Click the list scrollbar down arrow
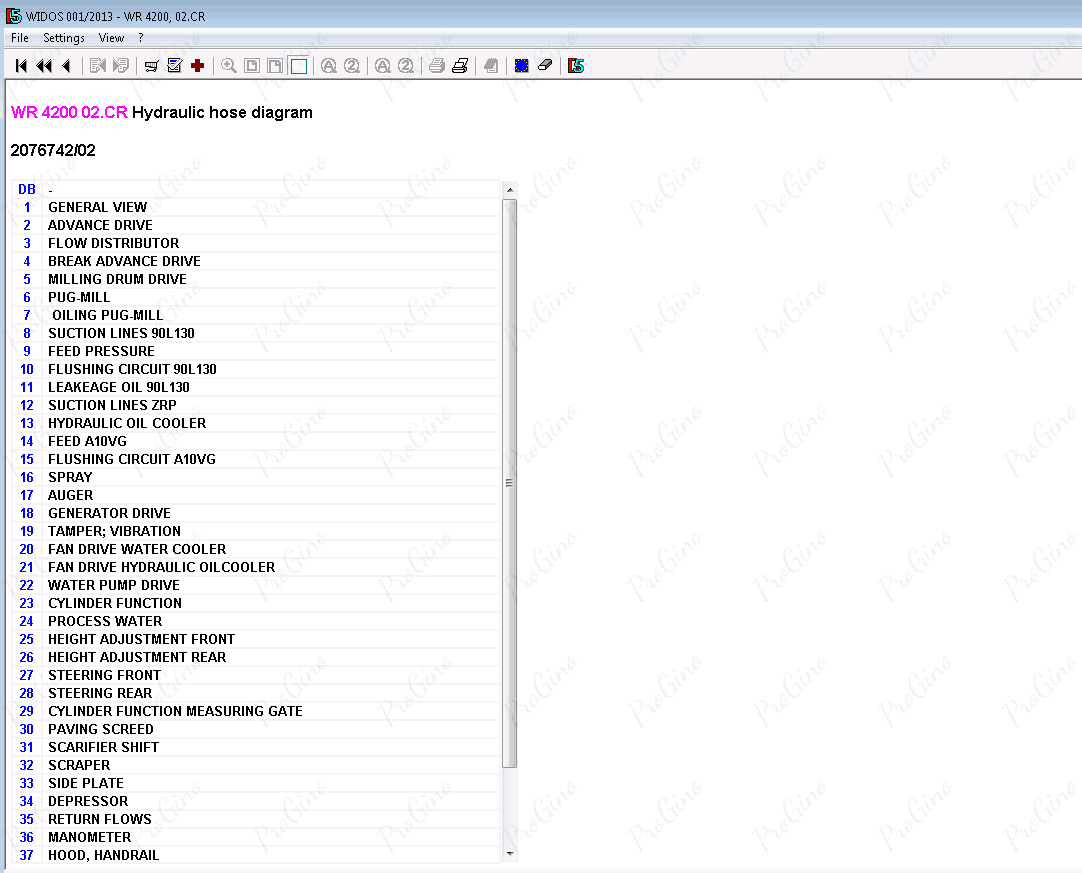Screen dimensions: 1082x873 (509, 854)
